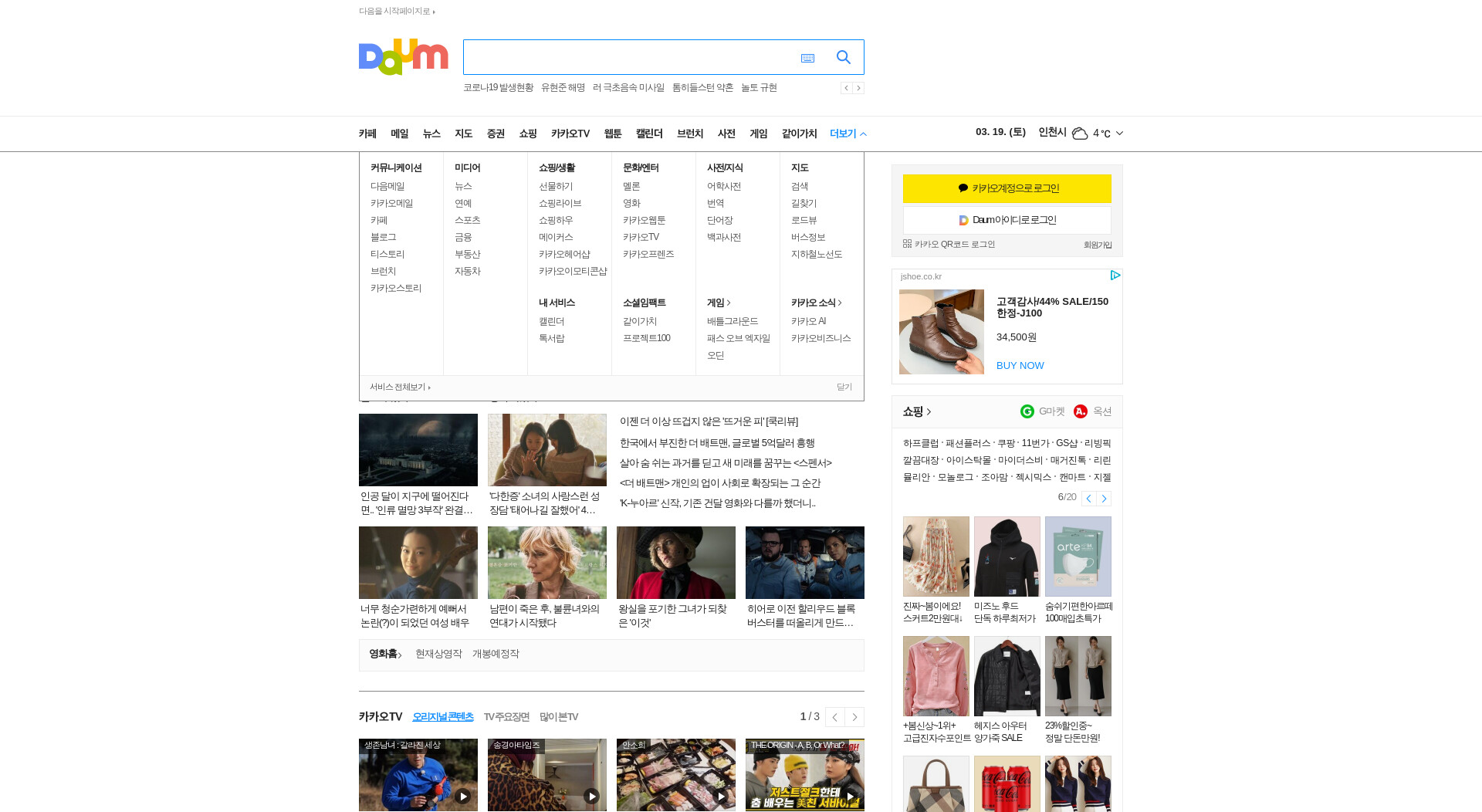
Task: Open 카카오비즈니스 in services panel
Action: [821, 338]
